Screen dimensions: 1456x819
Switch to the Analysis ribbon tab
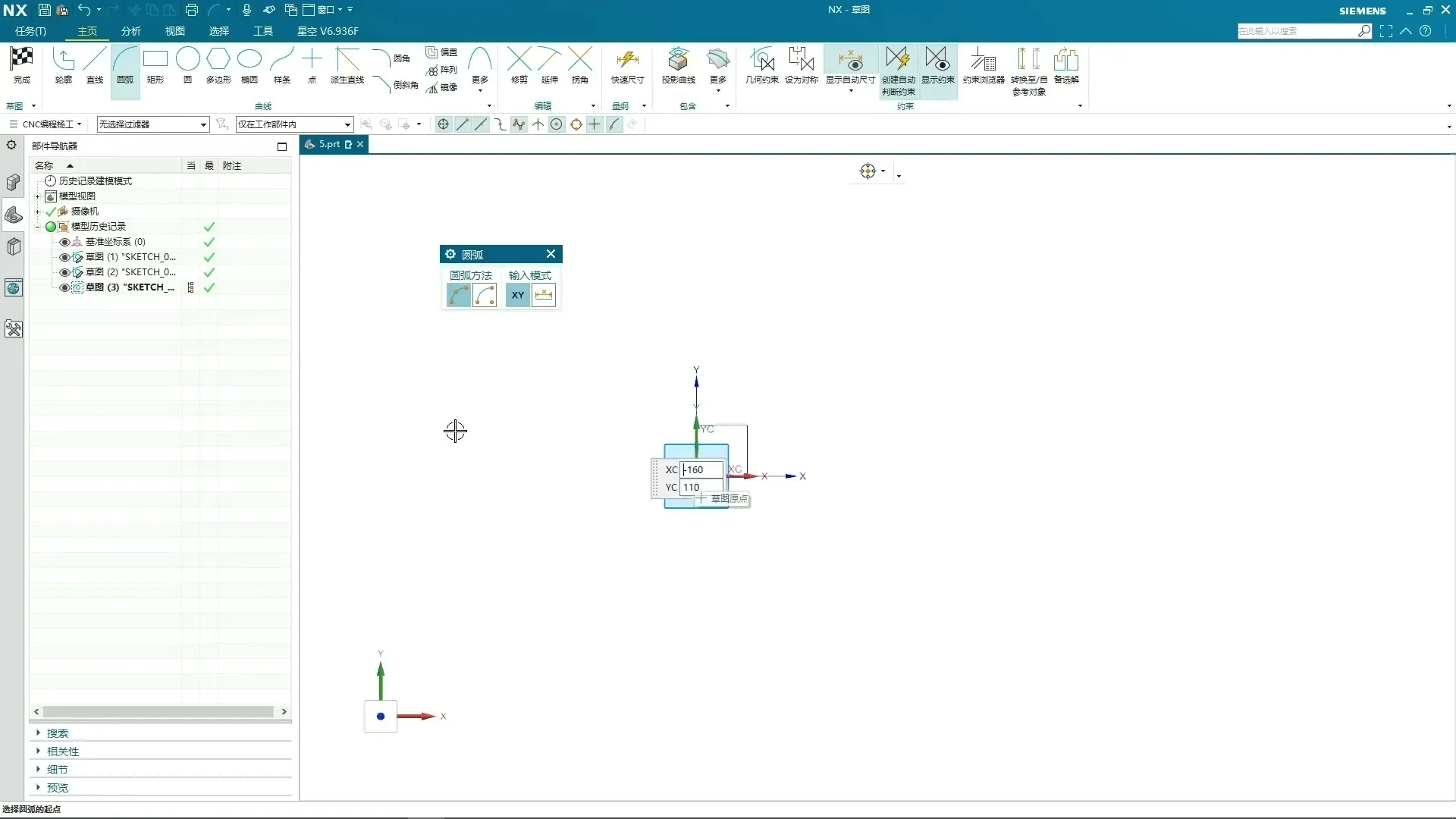coord(131,31)
